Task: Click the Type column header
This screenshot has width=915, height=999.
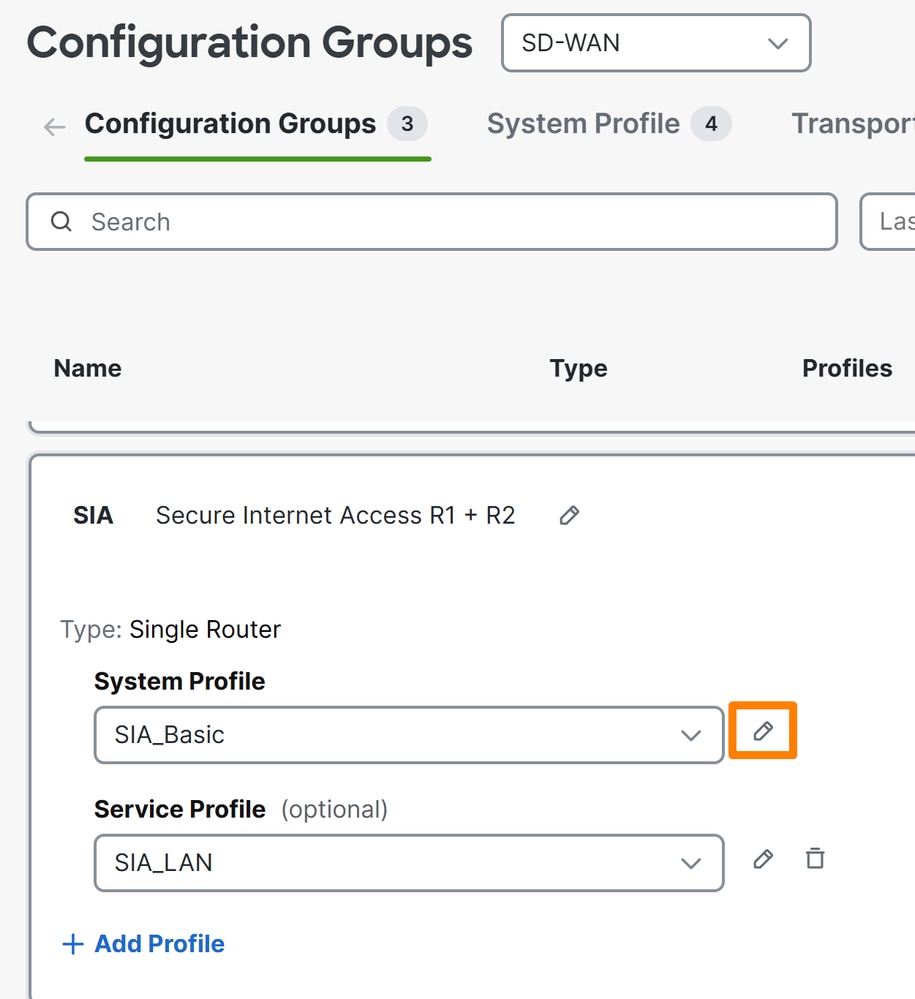Action: click(578, 368)
